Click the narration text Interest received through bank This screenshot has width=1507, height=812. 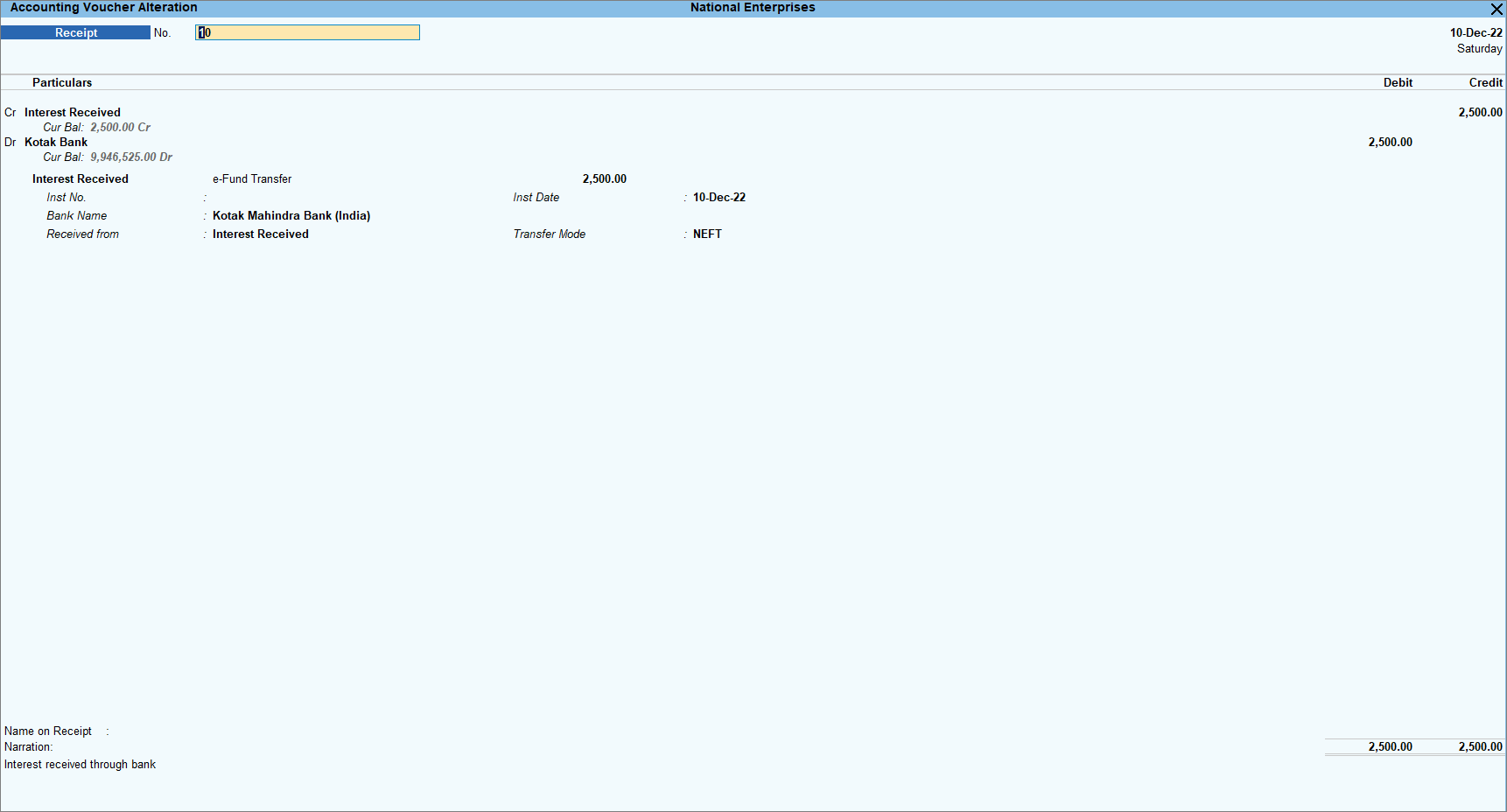coord(80,764)
